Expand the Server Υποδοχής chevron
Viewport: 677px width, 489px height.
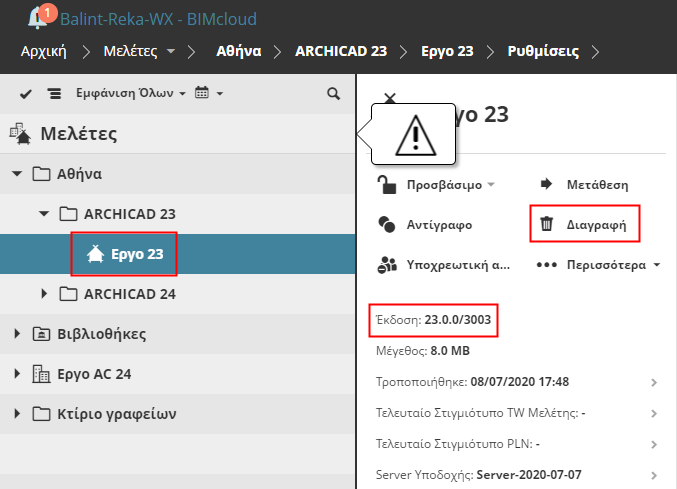tap(654, 476)
